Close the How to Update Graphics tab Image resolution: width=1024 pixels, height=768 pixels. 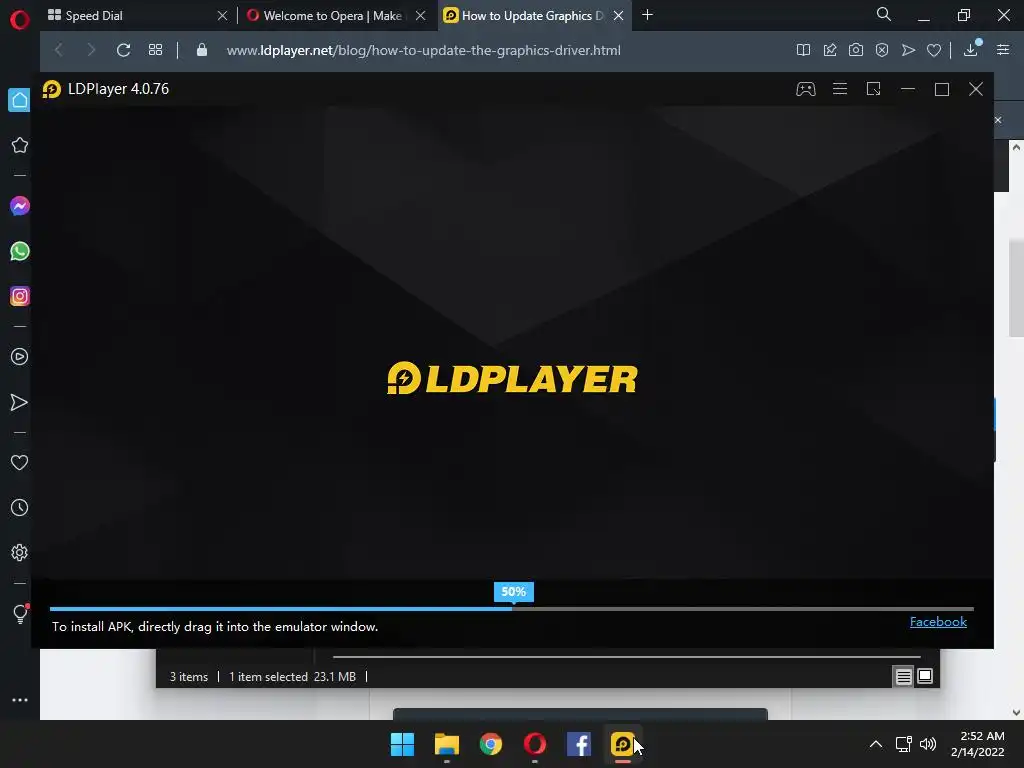pyautogui.click(x=618, y=16)
